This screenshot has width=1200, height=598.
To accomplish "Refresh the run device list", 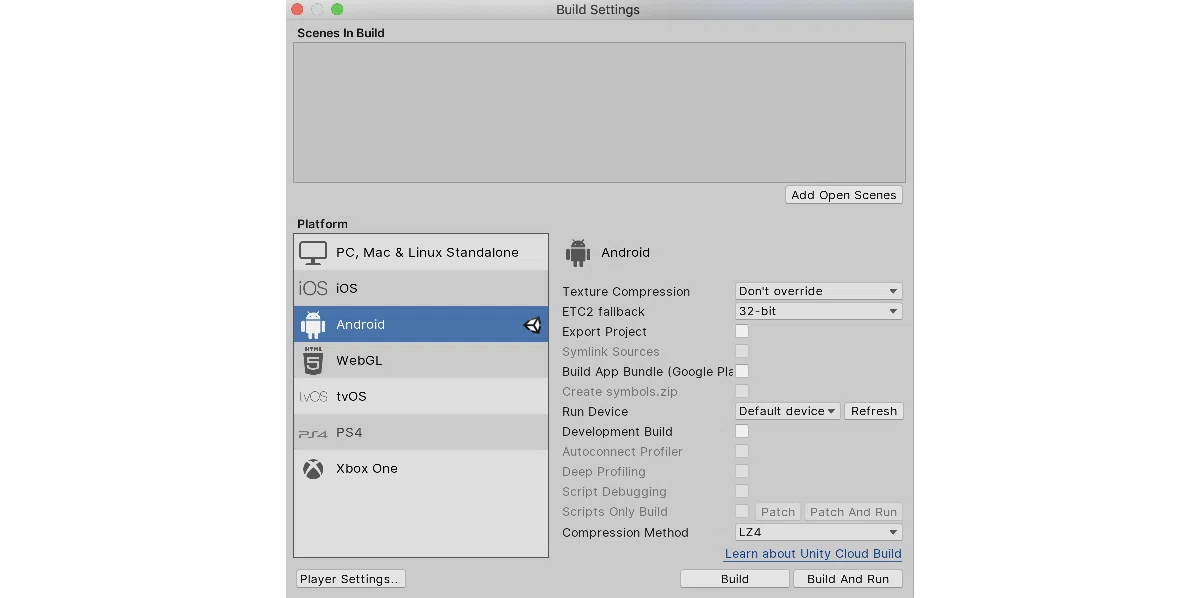I will [x=874, y=411].
